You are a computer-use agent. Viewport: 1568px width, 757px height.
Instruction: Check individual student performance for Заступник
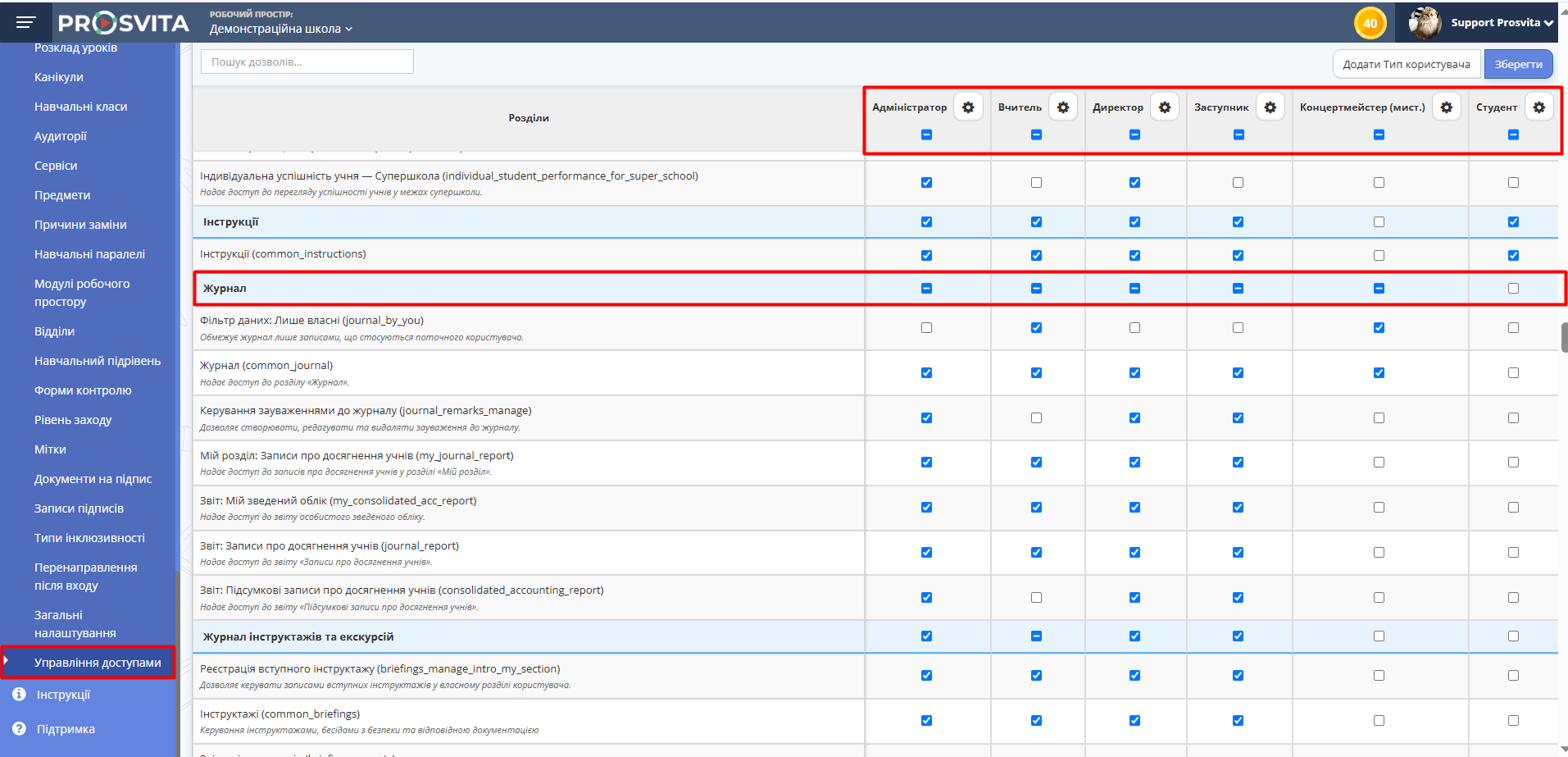tap(1238, 183)
